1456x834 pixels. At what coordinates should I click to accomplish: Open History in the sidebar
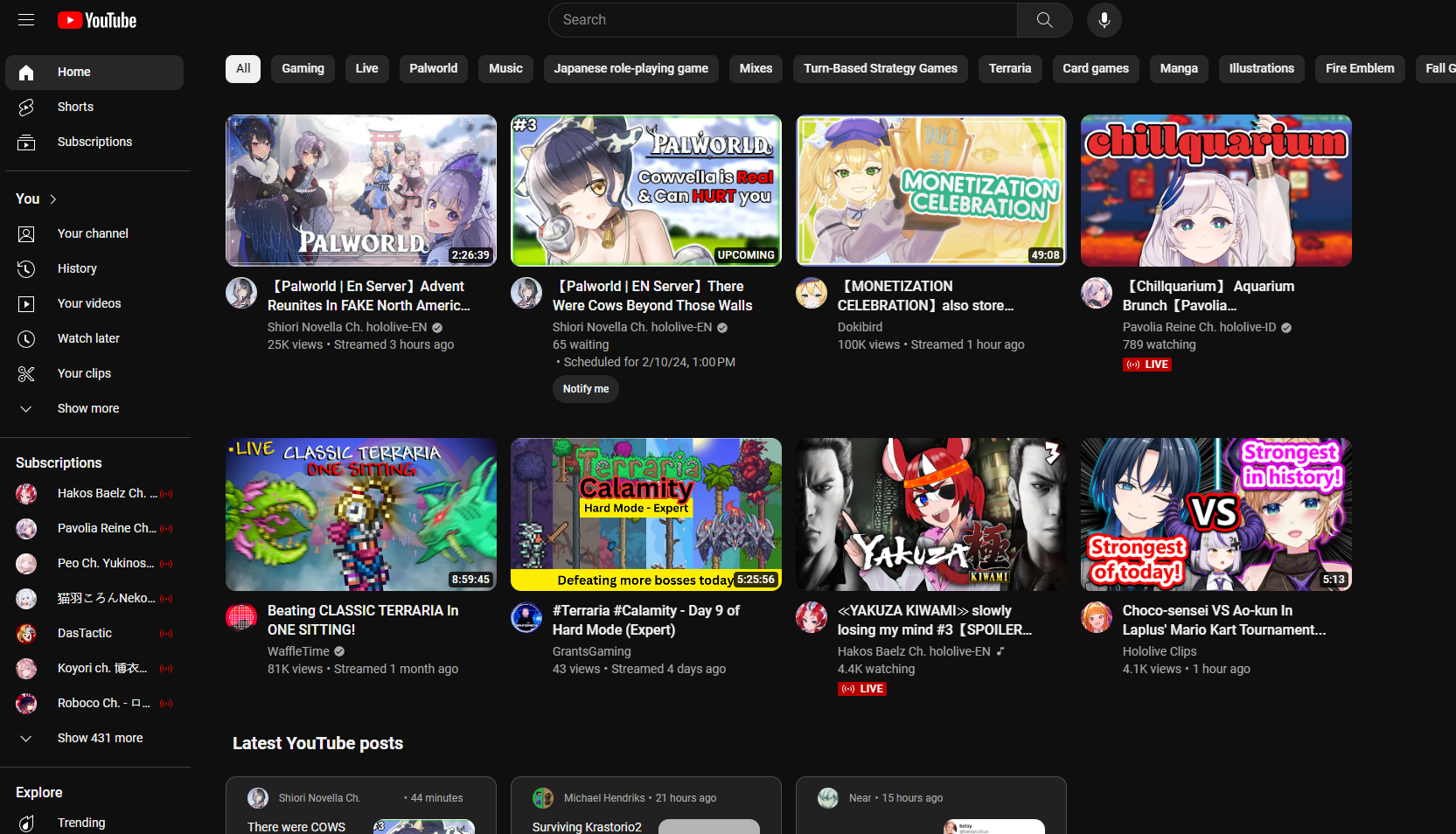[x=77, y=268]
